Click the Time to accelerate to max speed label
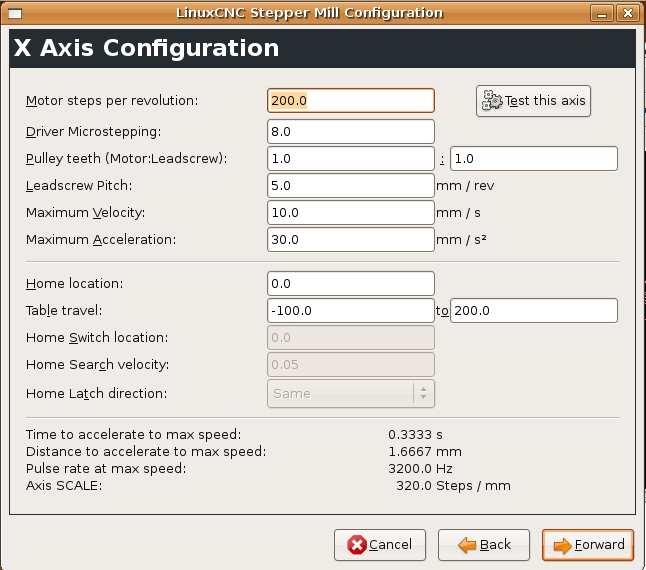Image resolution: width=646 pixels, height=570 pixels. 133,435
